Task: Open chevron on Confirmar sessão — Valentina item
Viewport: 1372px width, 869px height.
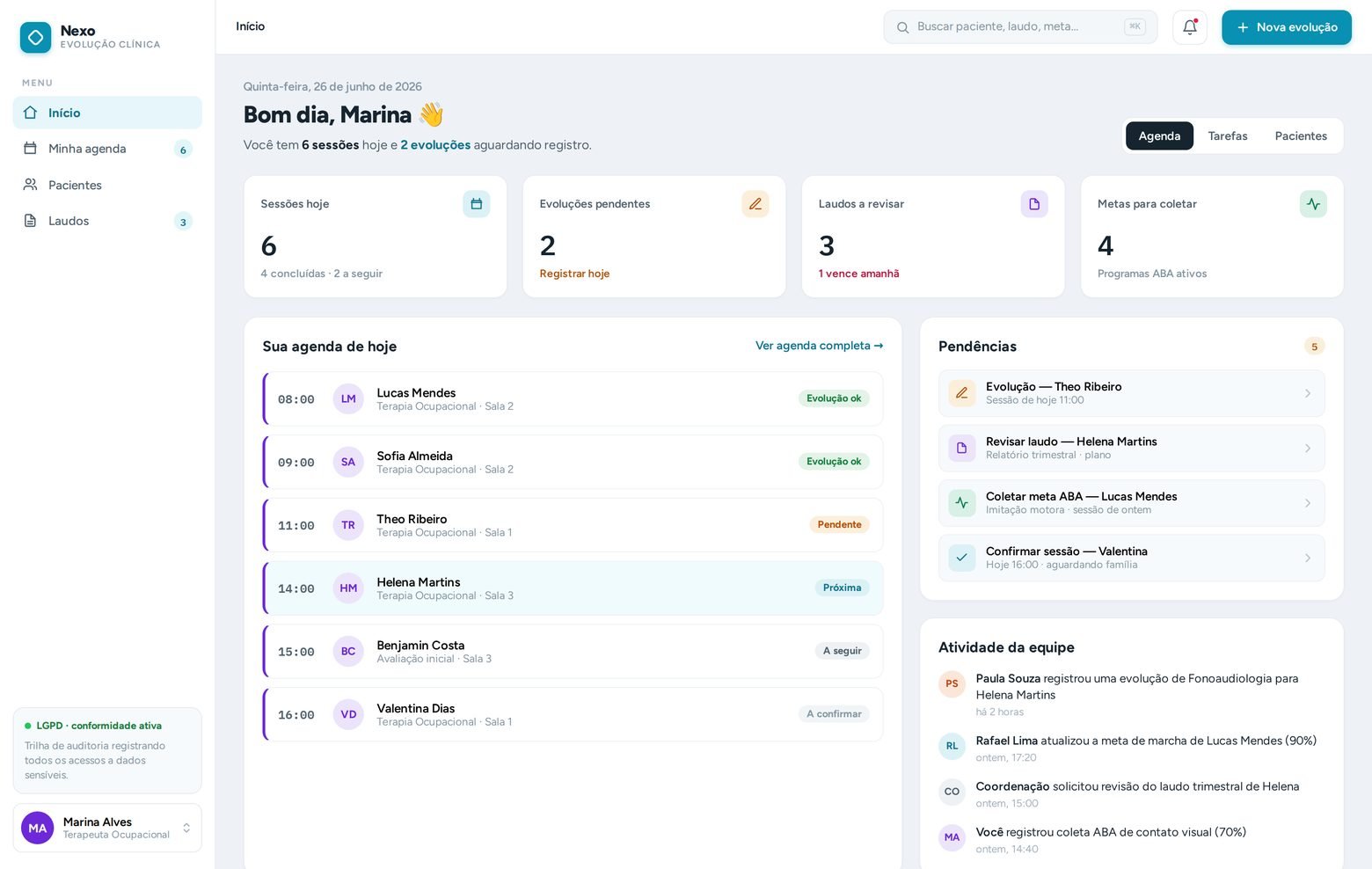Action: [x=1308, y=558]
